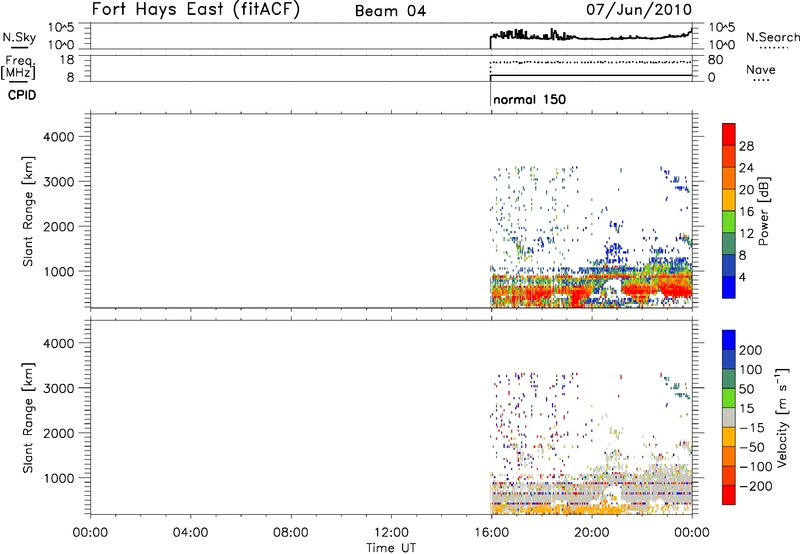Click the '04:00' time tick label
Viewport: 800px width, 554px height.
pos(191,533)
